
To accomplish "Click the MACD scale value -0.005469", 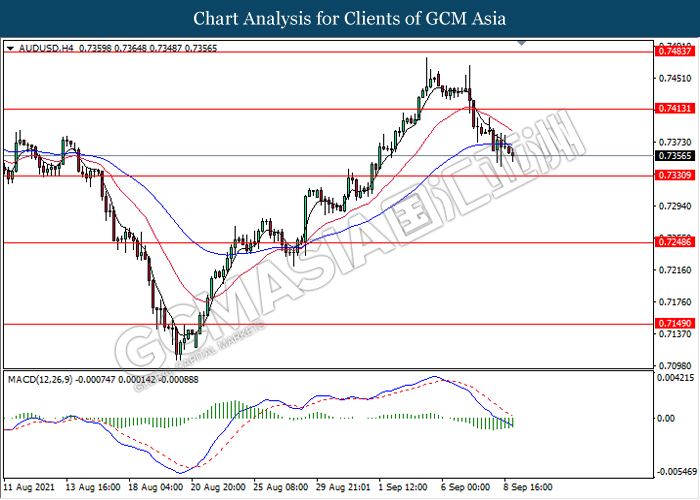I will point(677,472).
